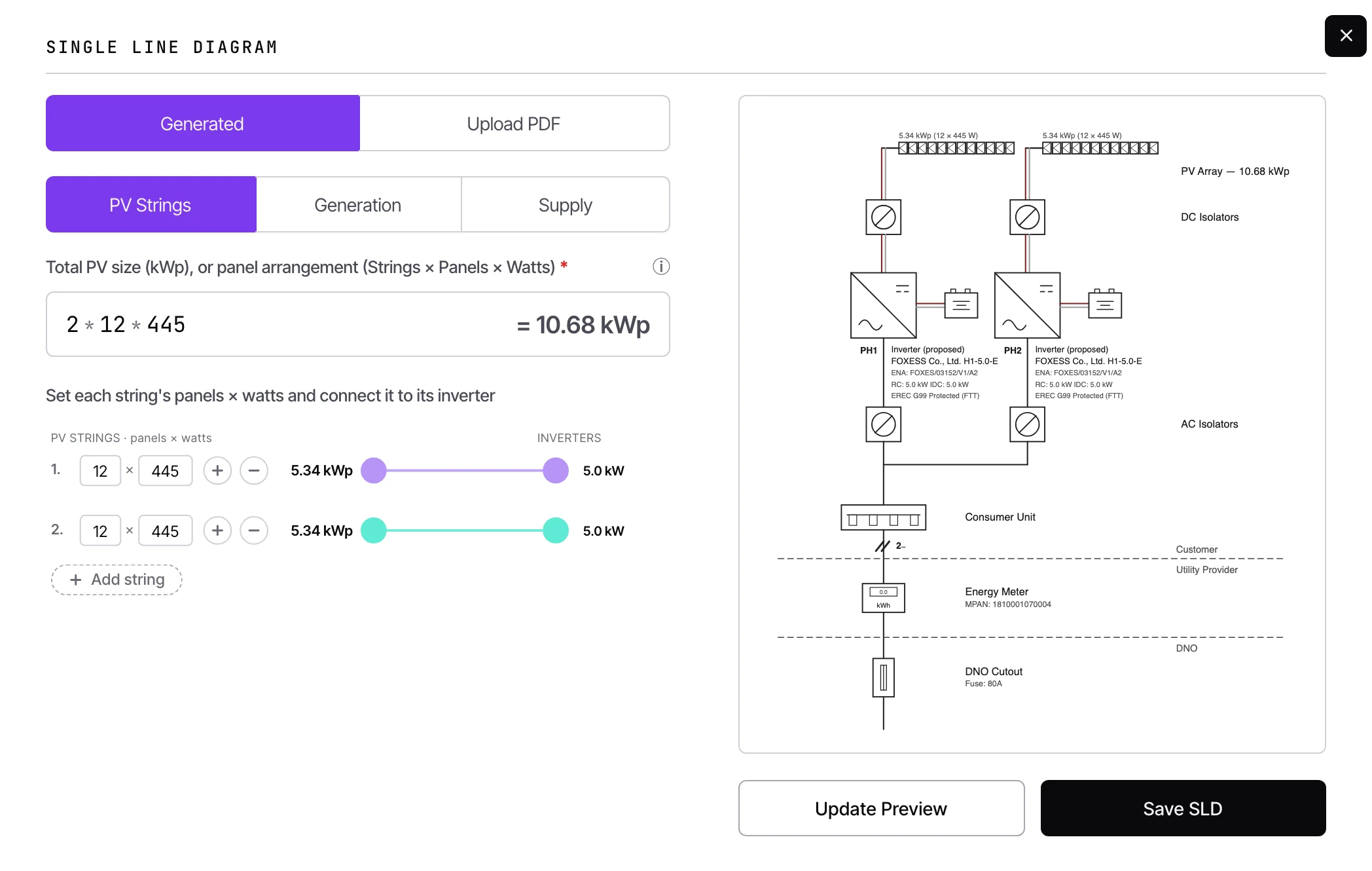Switch to the Generated tab
1372x871 pixels.
202,123
